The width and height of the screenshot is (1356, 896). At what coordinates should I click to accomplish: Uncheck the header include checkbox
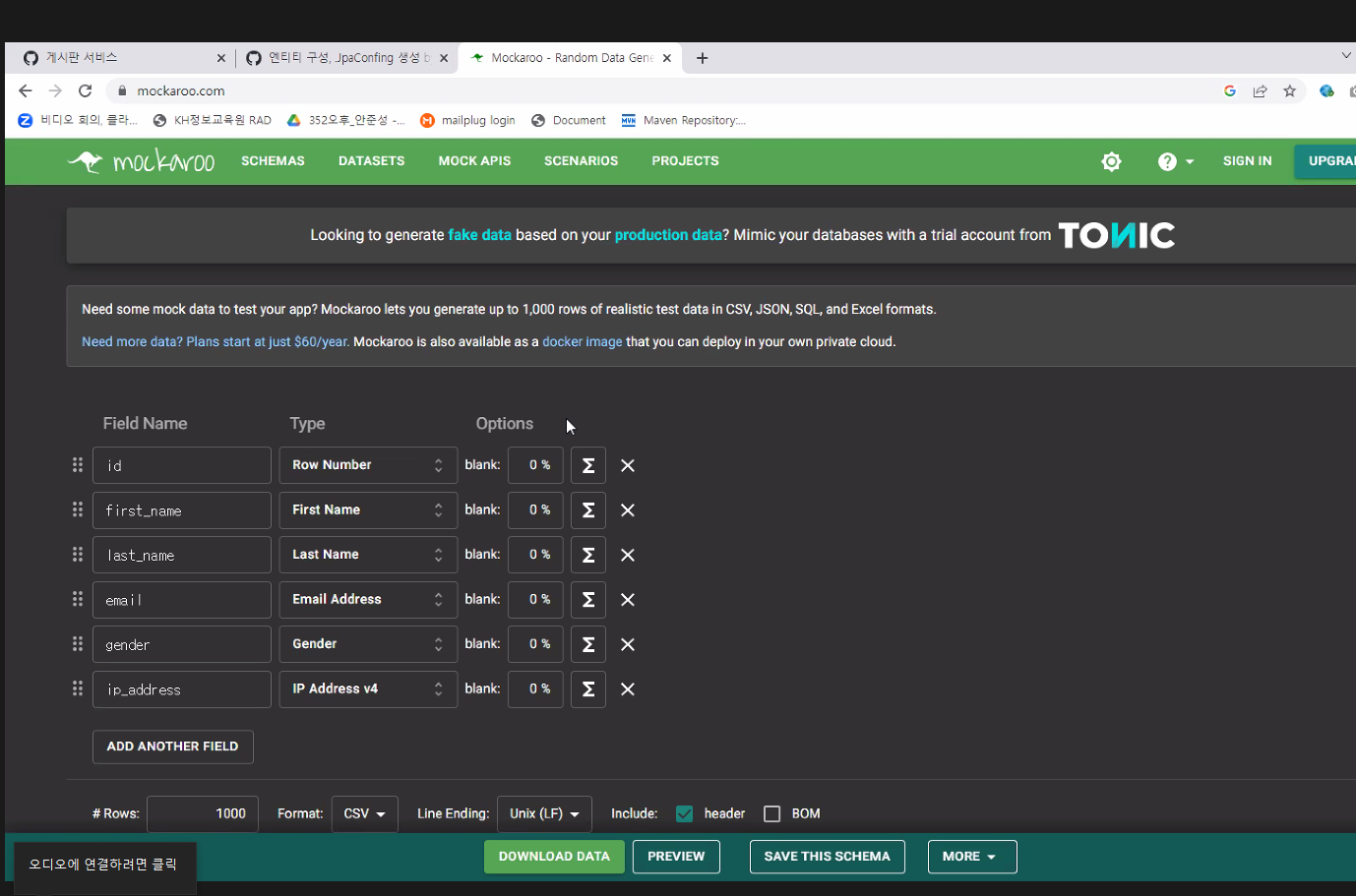coord(685,813)
